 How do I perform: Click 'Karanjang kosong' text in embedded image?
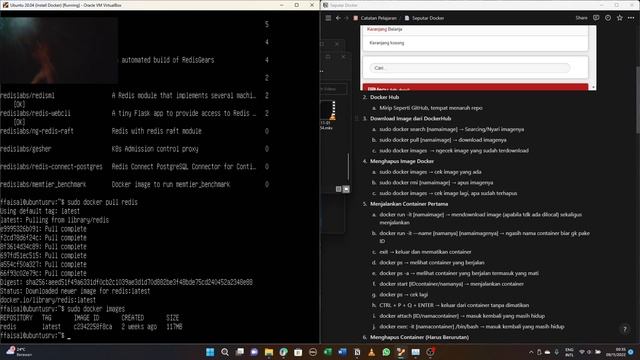click(387, 43)
